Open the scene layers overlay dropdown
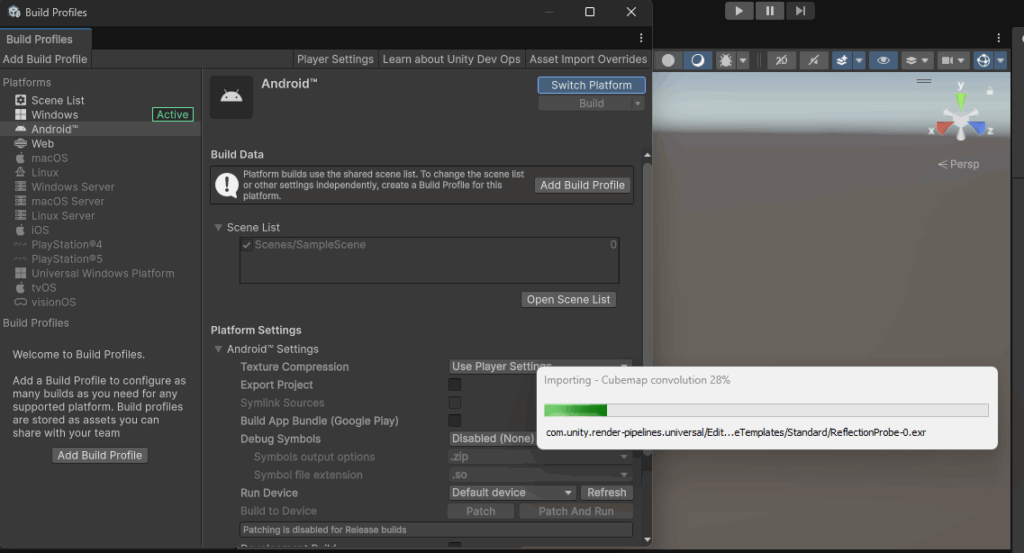The image size is (1024, 553). click(x=917, y=60)
